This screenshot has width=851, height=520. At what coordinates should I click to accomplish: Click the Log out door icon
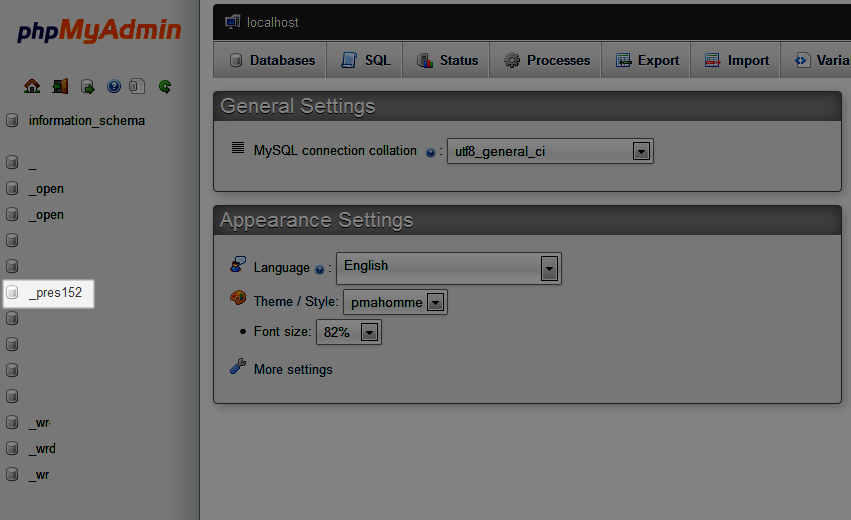(60, 87)
